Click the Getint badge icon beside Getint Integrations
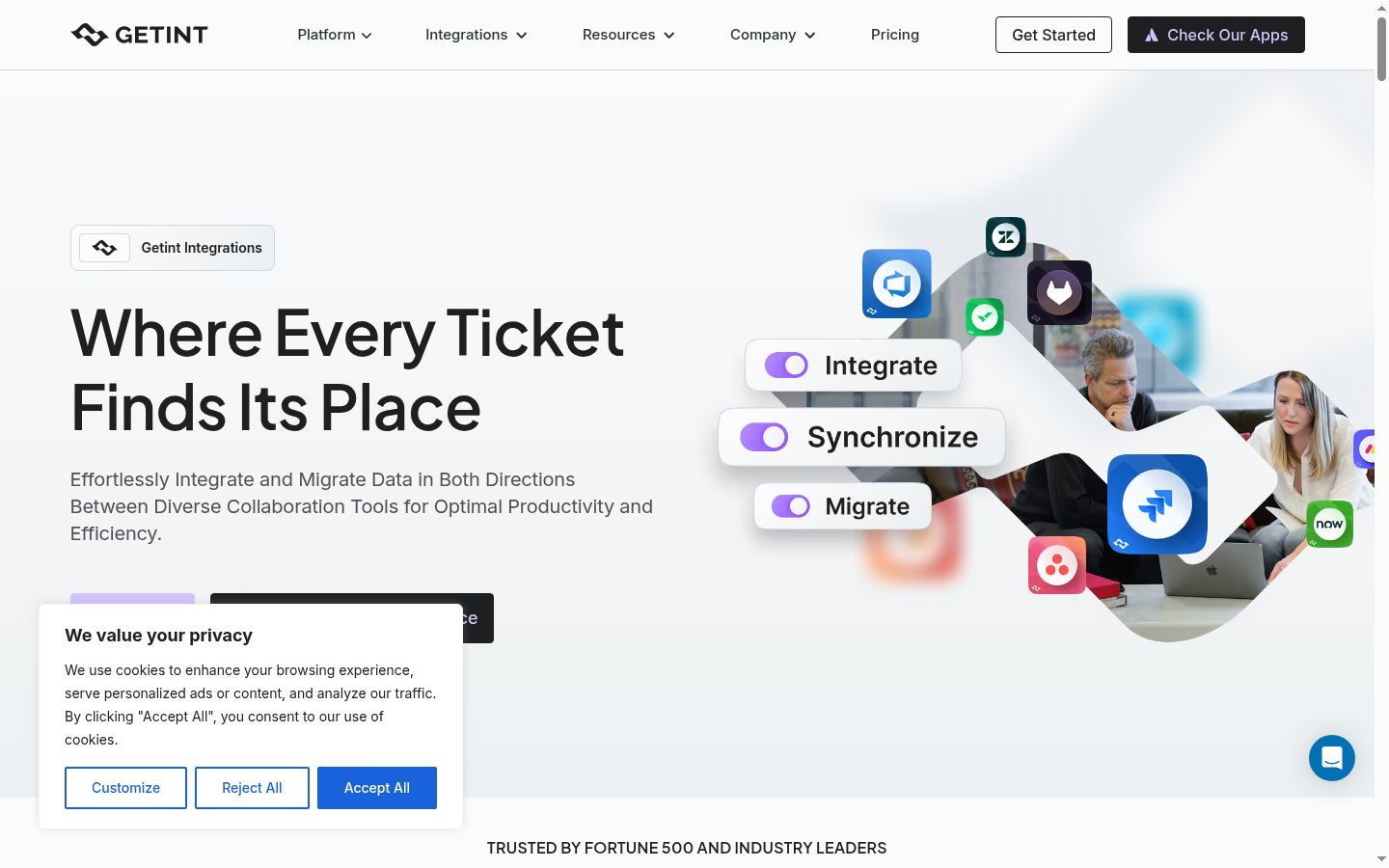This screenshot has width=1389, height=868. coord(104,248)
